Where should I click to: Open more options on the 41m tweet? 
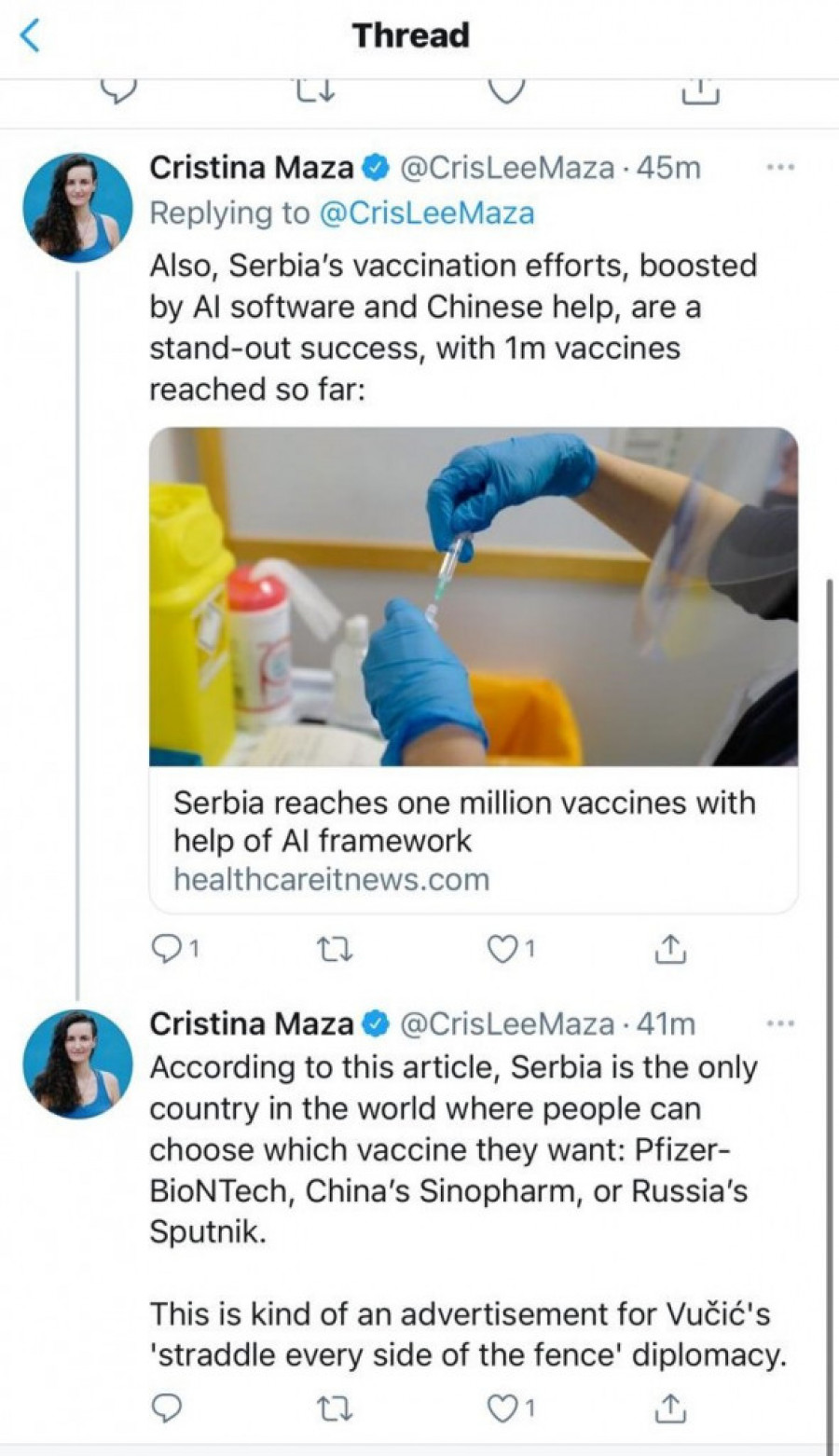779,1023
